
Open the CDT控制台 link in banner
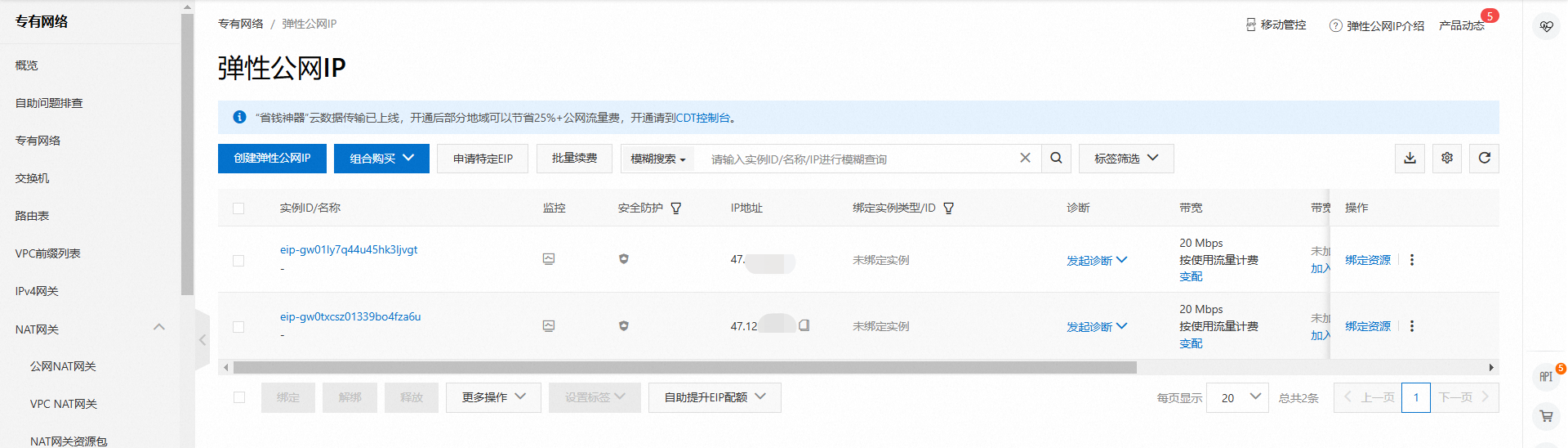tap(702, 118)
